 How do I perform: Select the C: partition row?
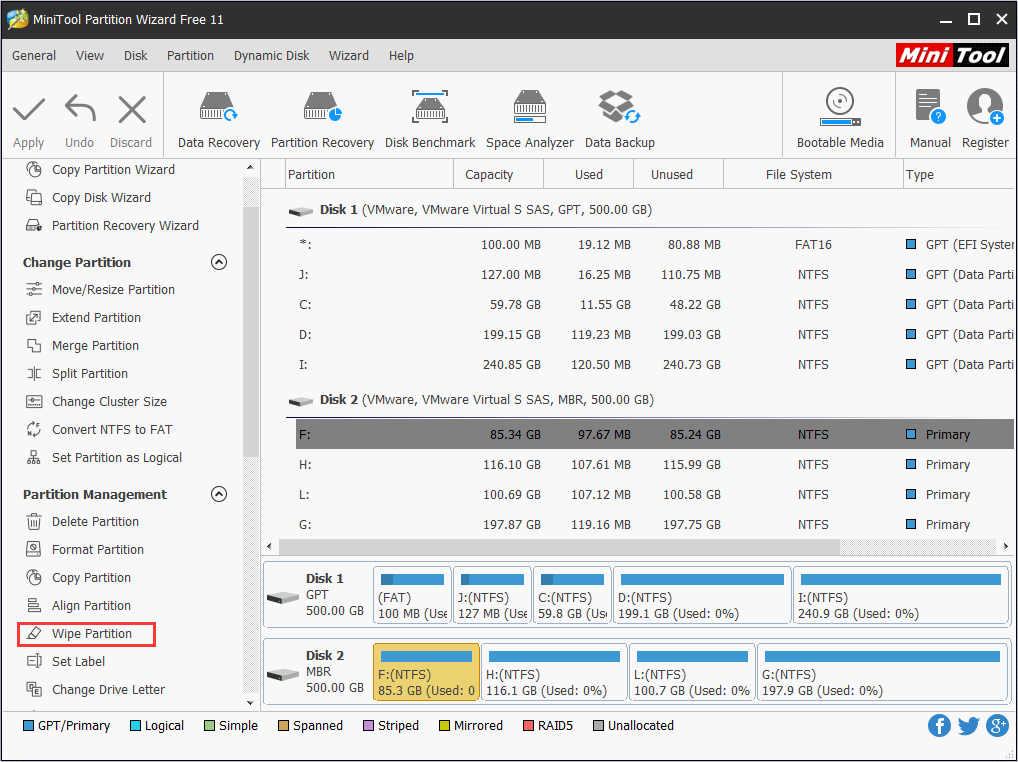tap(654, 304)
